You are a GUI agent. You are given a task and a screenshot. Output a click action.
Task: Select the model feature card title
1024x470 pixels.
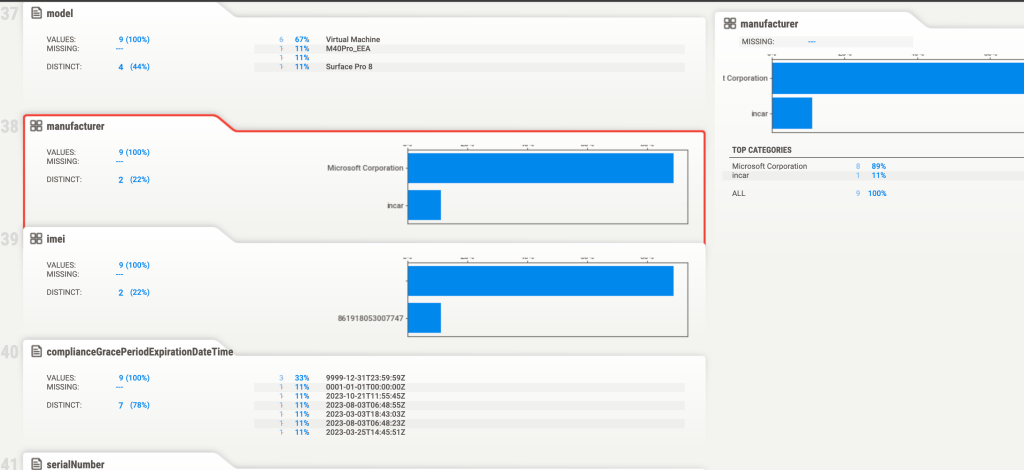(x=66, y=13)
